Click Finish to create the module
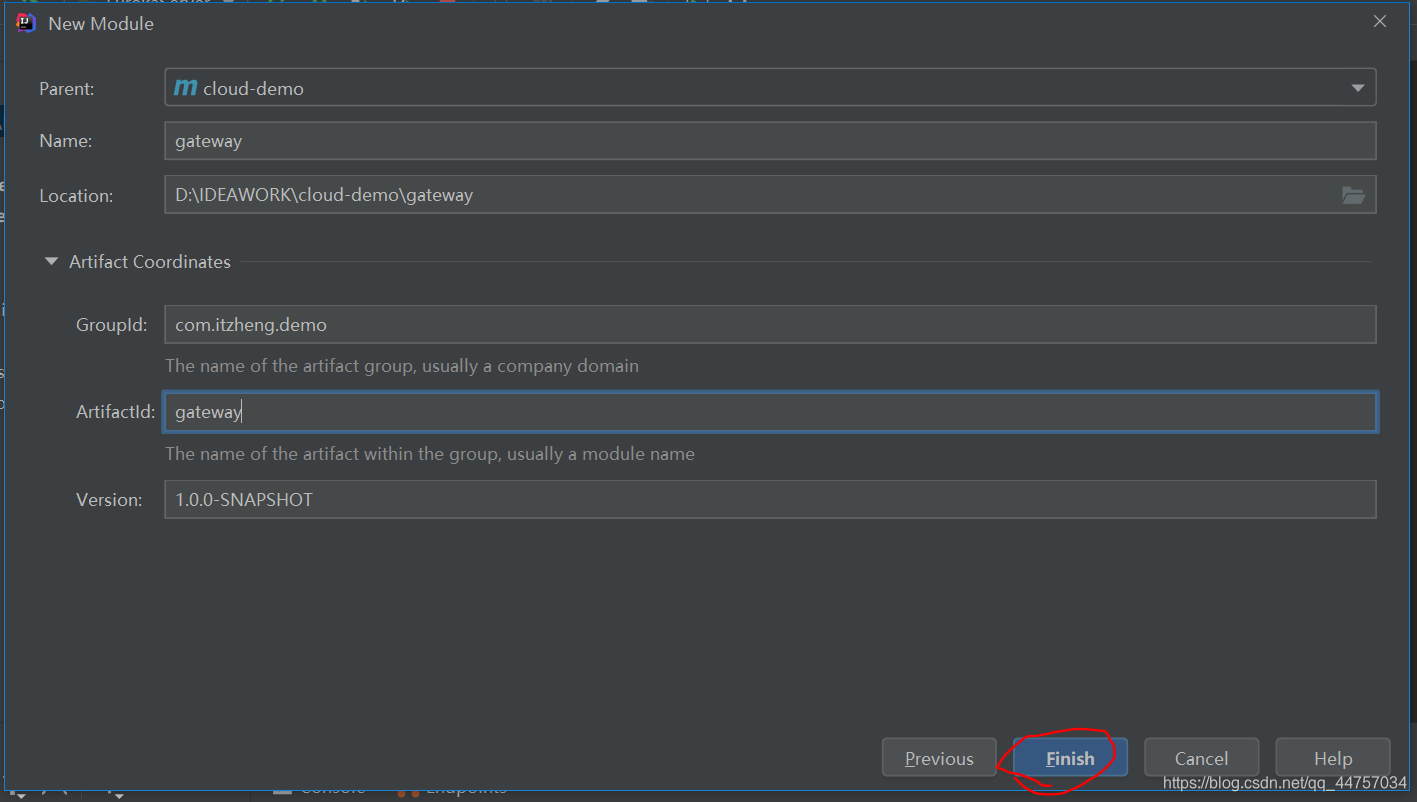 1070,758
